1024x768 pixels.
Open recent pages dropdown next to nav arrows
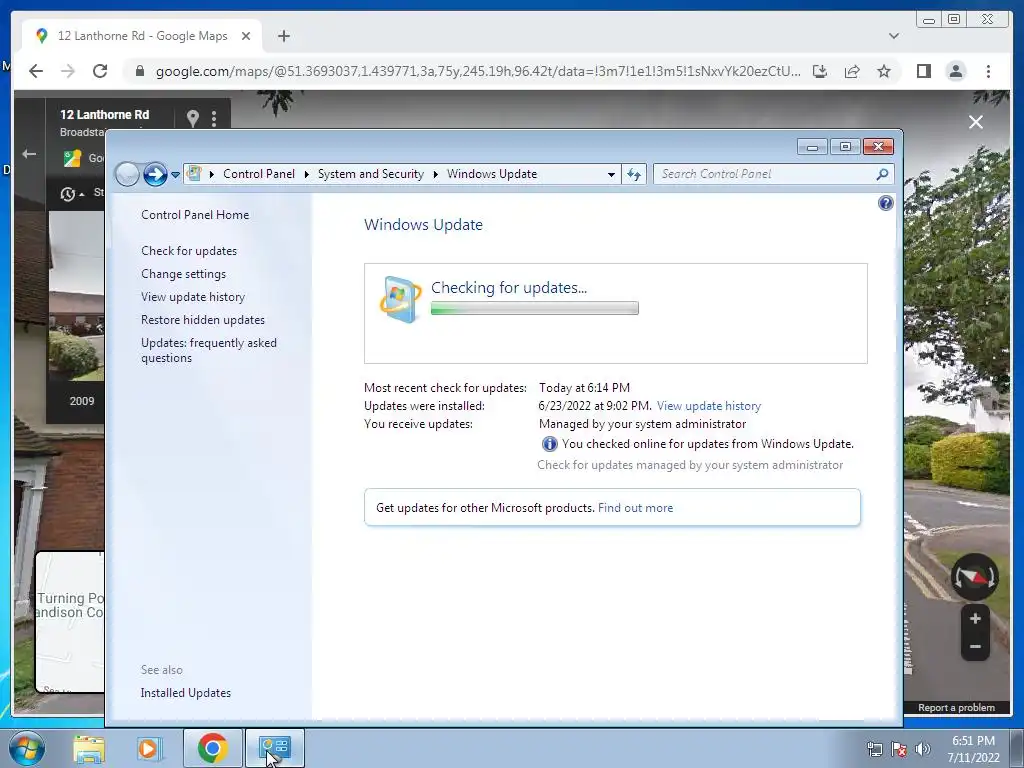pyautogui.click(x=175, y=174)
